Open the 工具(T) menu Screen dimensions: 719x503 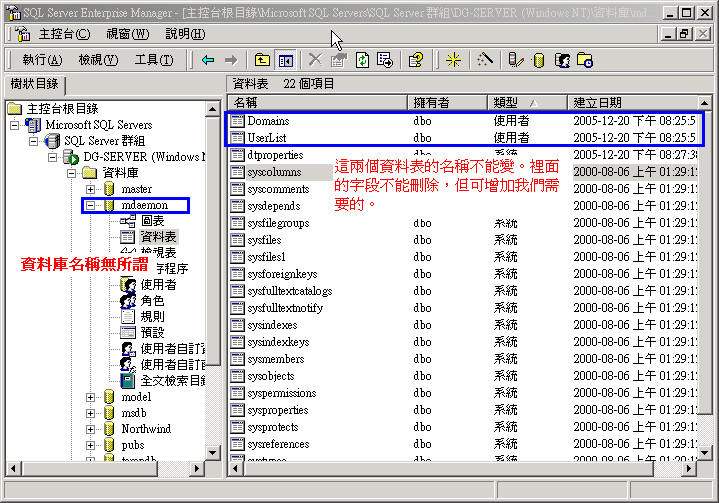(x=153, y=60)
